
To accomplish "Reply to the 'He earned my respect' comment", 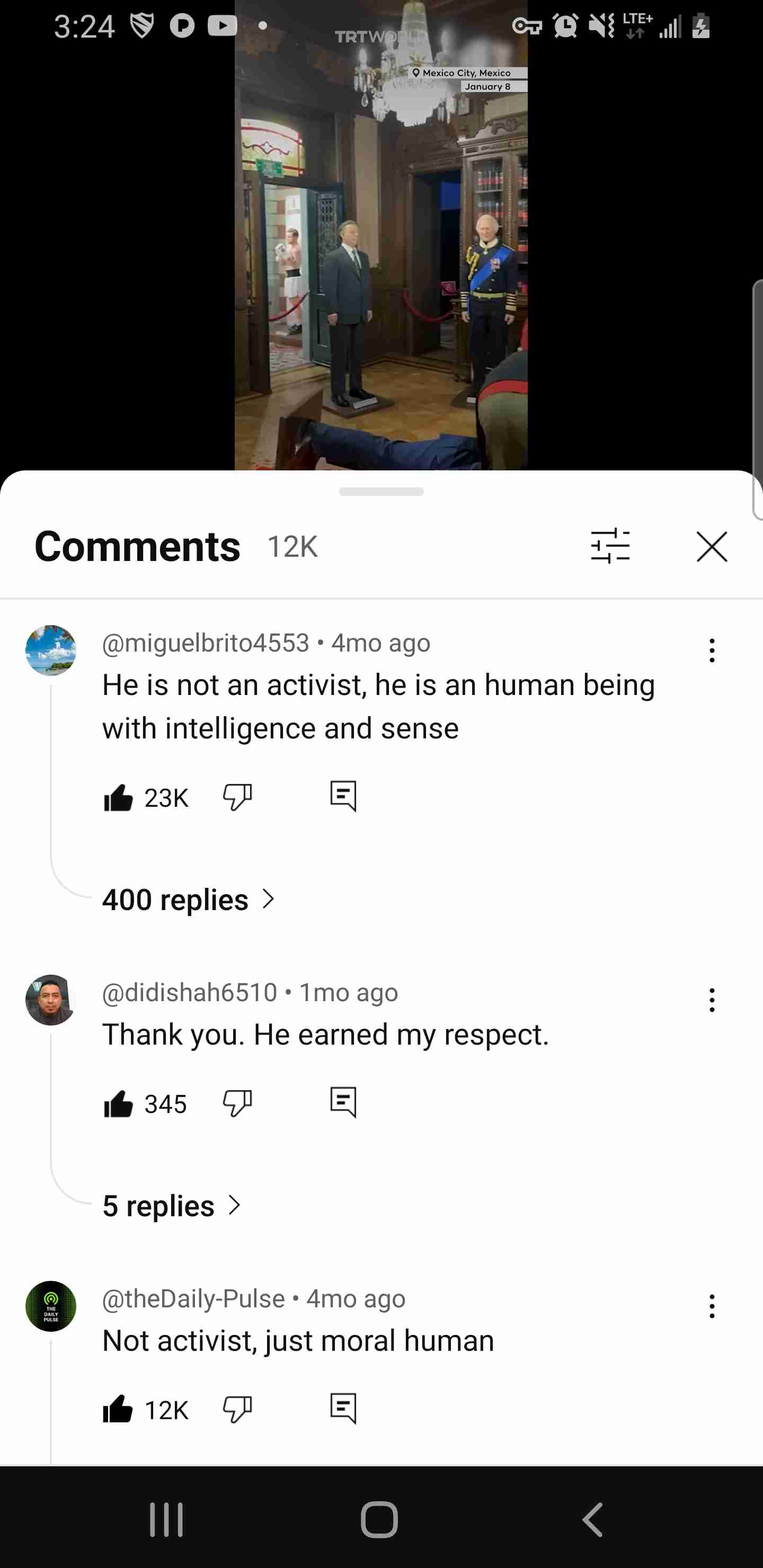I will (343, 1102).
